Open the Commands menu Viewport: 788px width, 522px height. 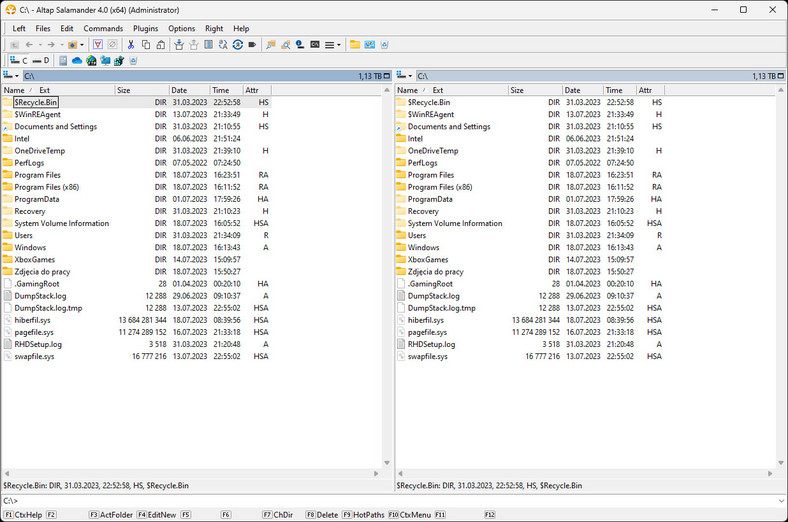pos(103,29)
